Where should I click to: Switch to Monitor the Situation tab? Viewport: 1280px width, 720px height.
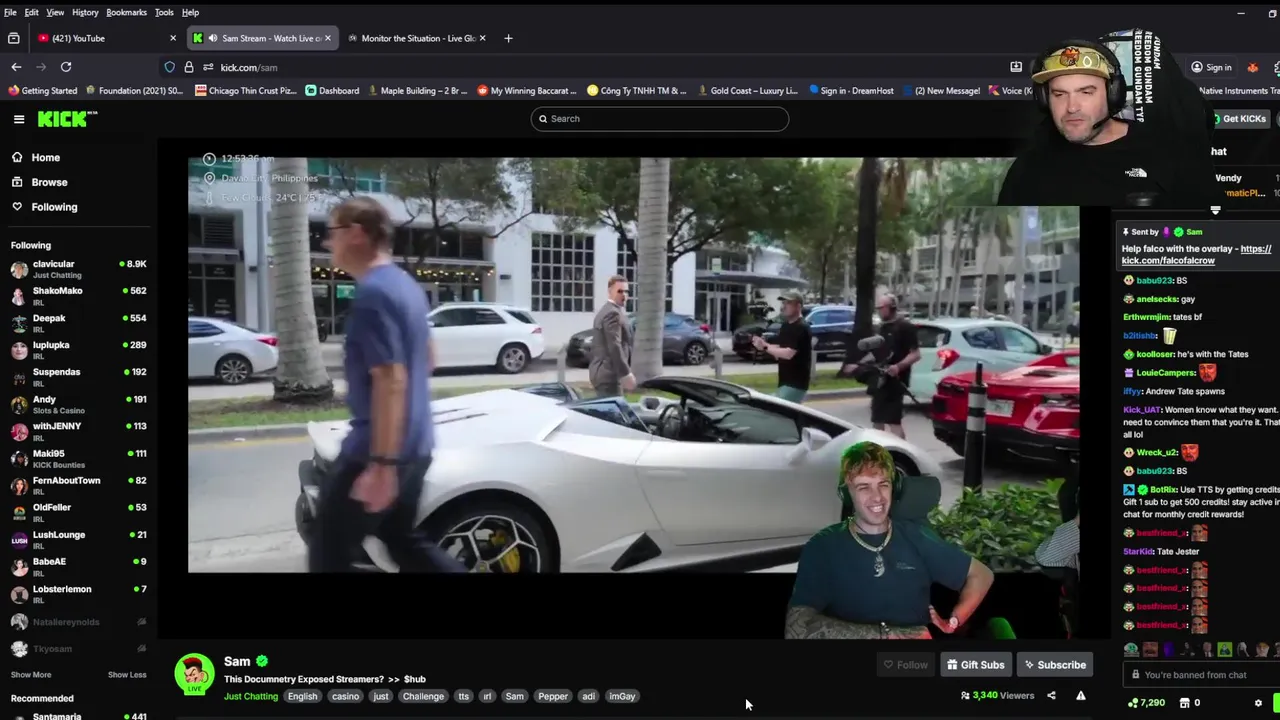click(x=415, y=38)
